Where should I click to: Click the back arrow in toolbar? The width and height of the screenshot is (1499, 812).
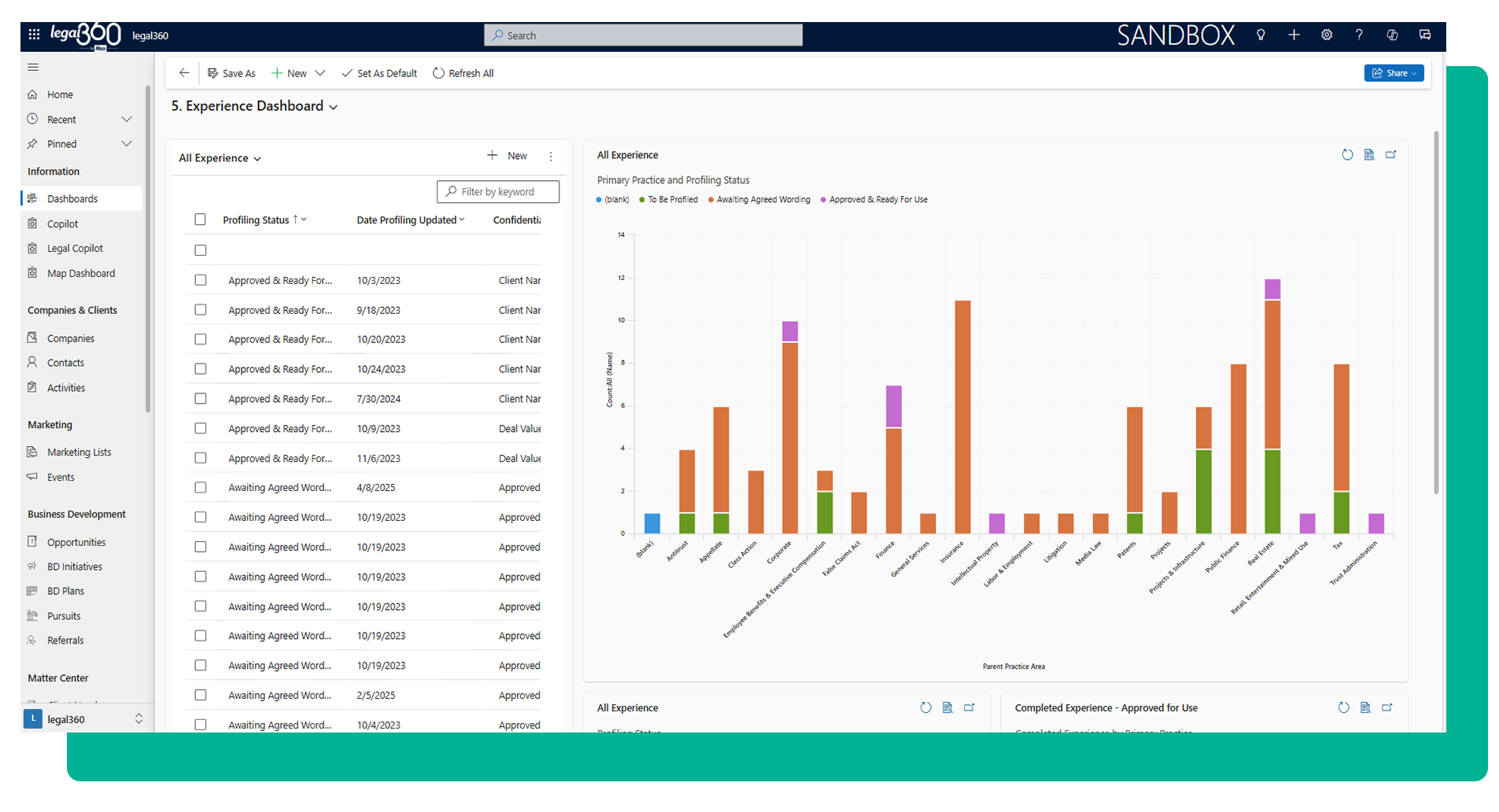click(184, 73)
